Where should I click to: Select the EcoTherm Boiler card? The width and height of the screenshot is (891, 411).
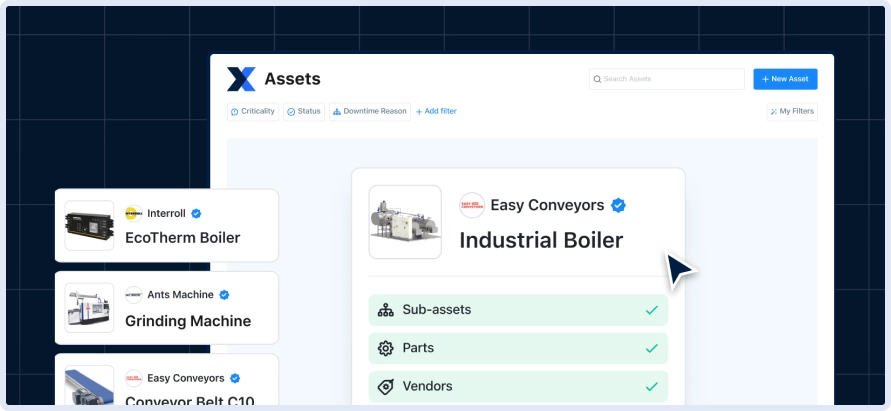click(166, 225)
